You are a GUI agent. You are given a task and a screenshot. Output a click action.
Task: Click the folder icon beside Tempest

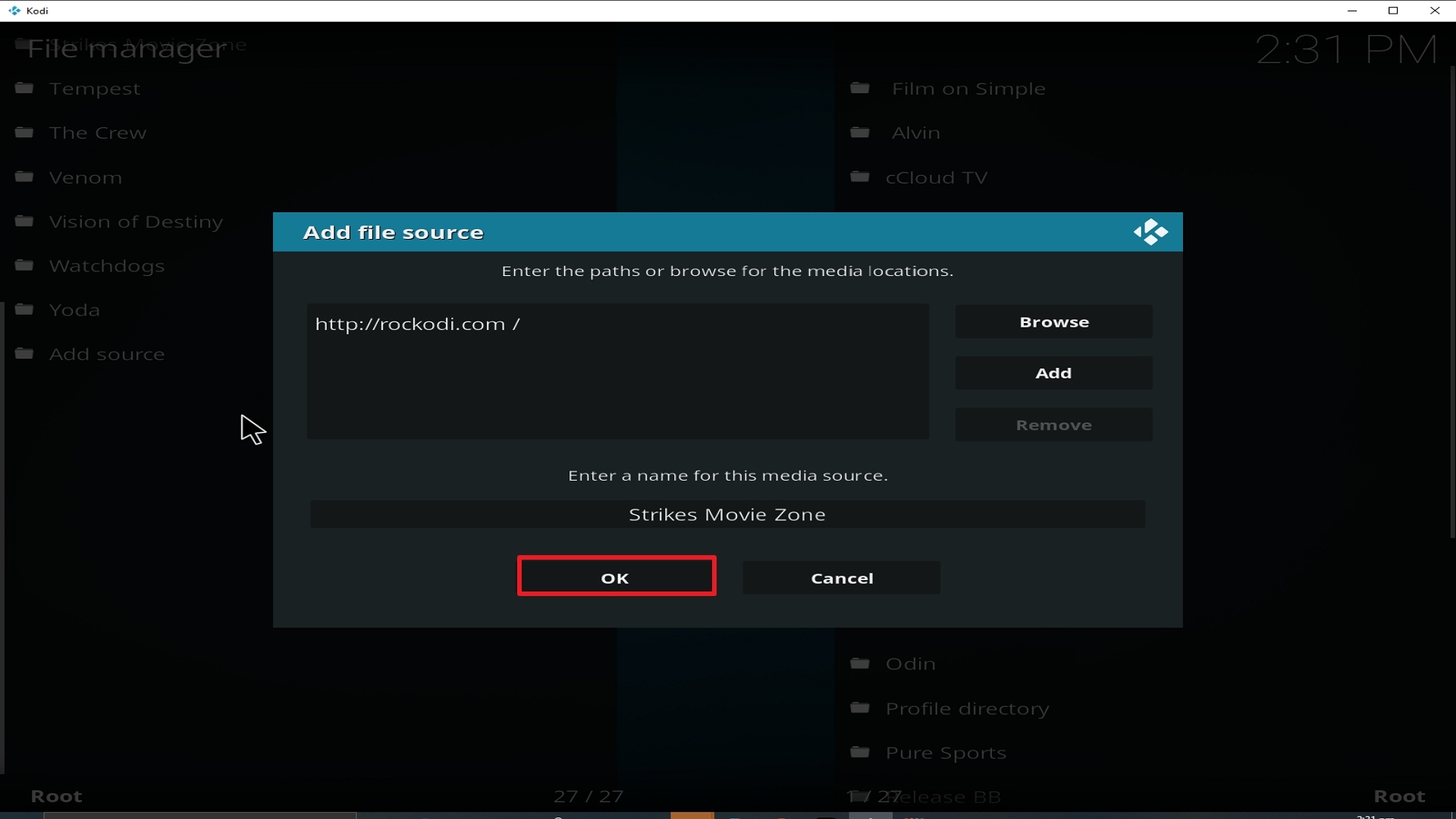pos(24,88)
